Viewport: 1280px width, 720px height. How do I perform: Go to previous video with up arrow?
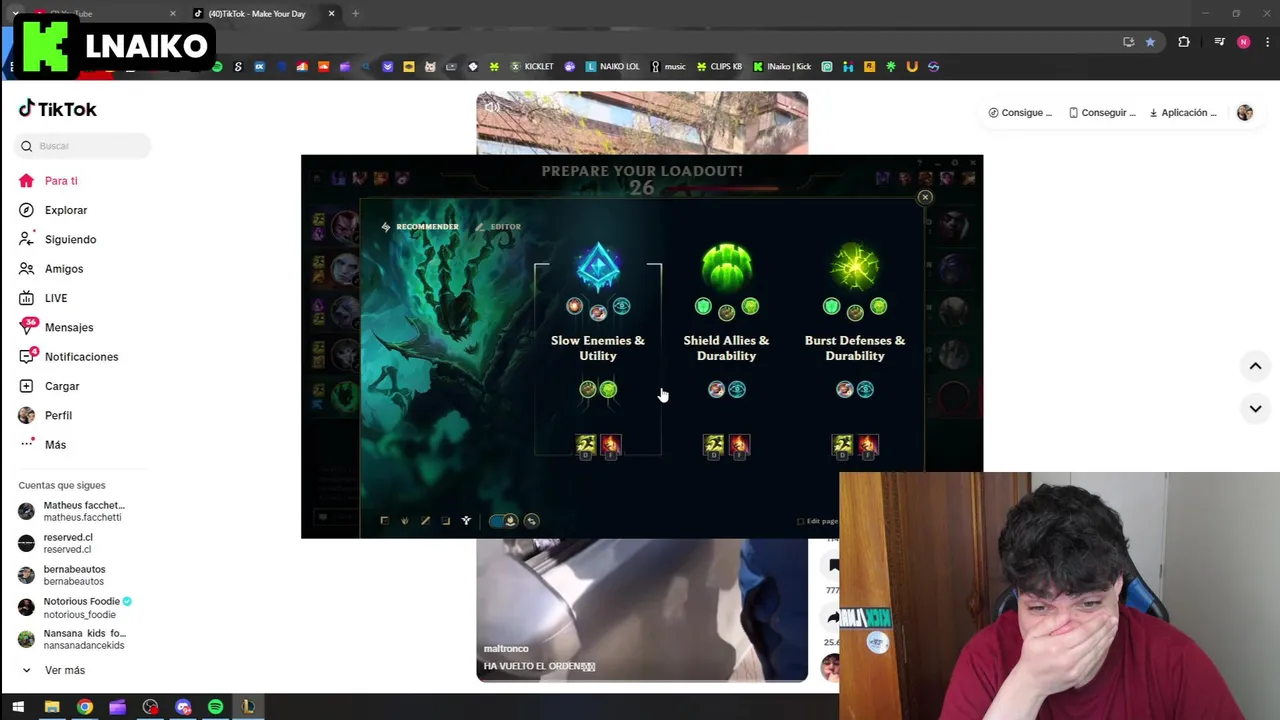click(x=1255, y=366)
